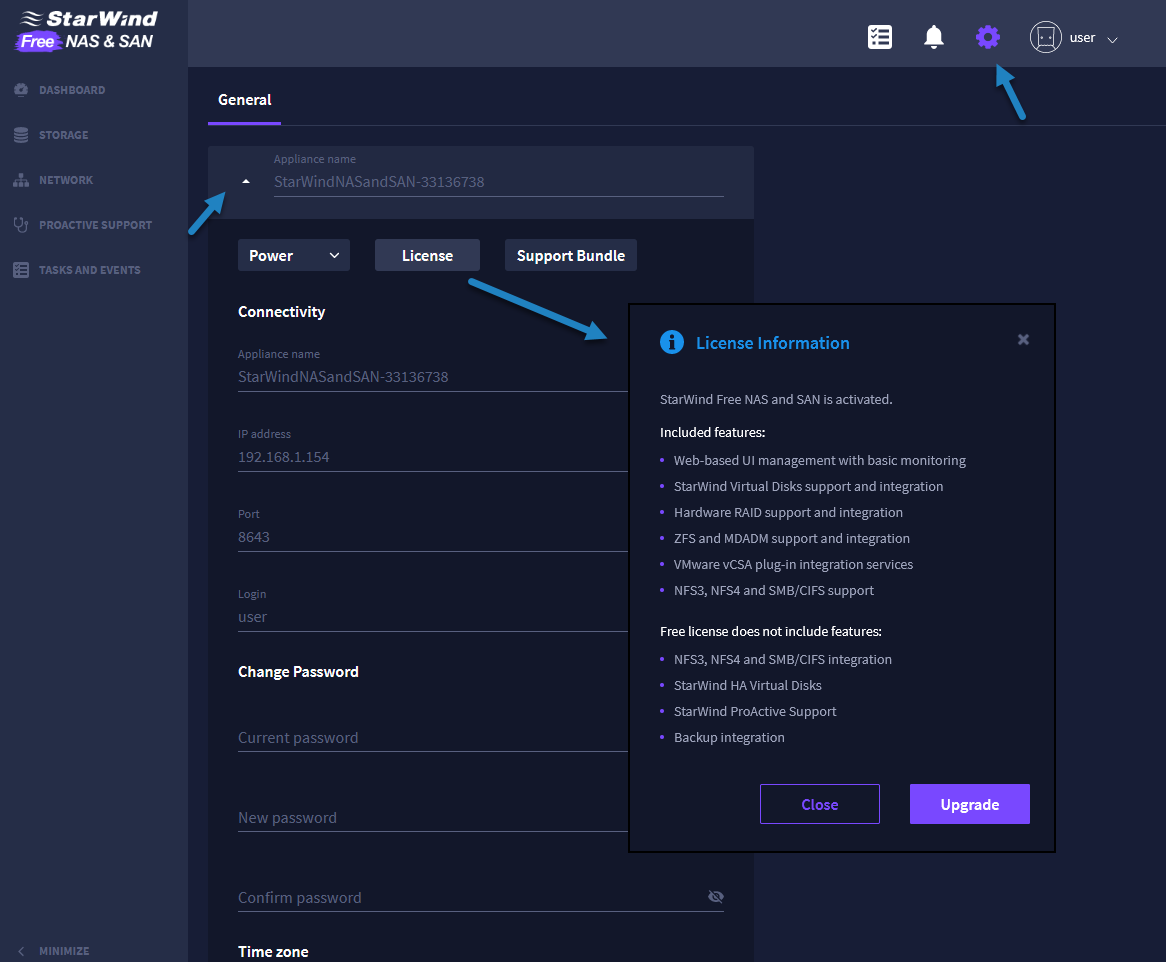Click 'StarWind Virtual Disks support and integration'
Viewport: 1166px width, 962px height.
pyautogui.click(x=808, y=486)
